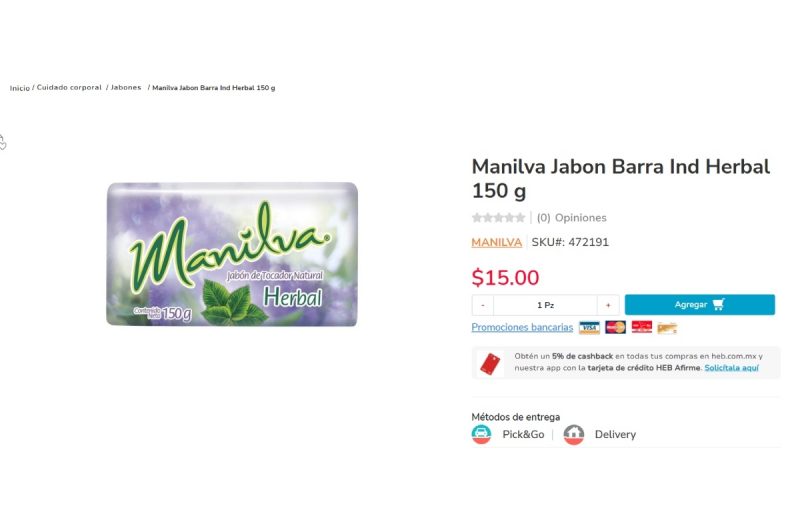Add product to cart with Agregar
This screenshot has width=798, height=530.
(700, 304)
